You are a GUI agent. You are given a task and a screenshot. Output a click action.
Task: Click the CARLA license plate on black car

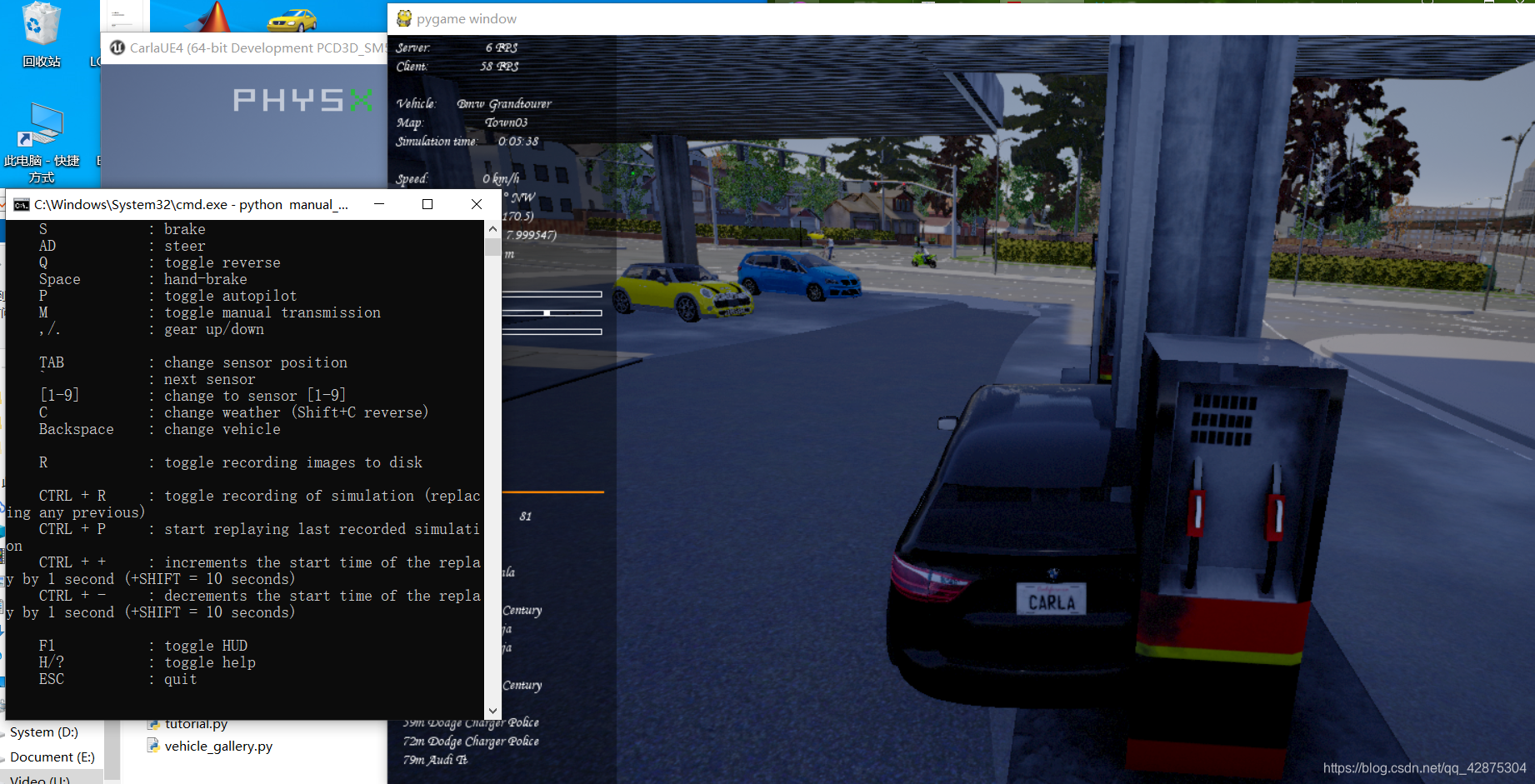click(1052, 600)
